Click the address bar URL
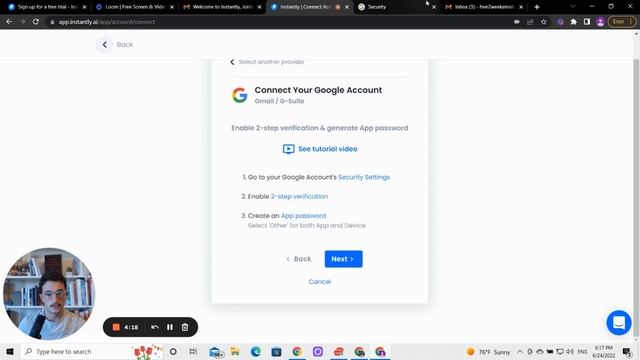 click(x=107, y=22)
